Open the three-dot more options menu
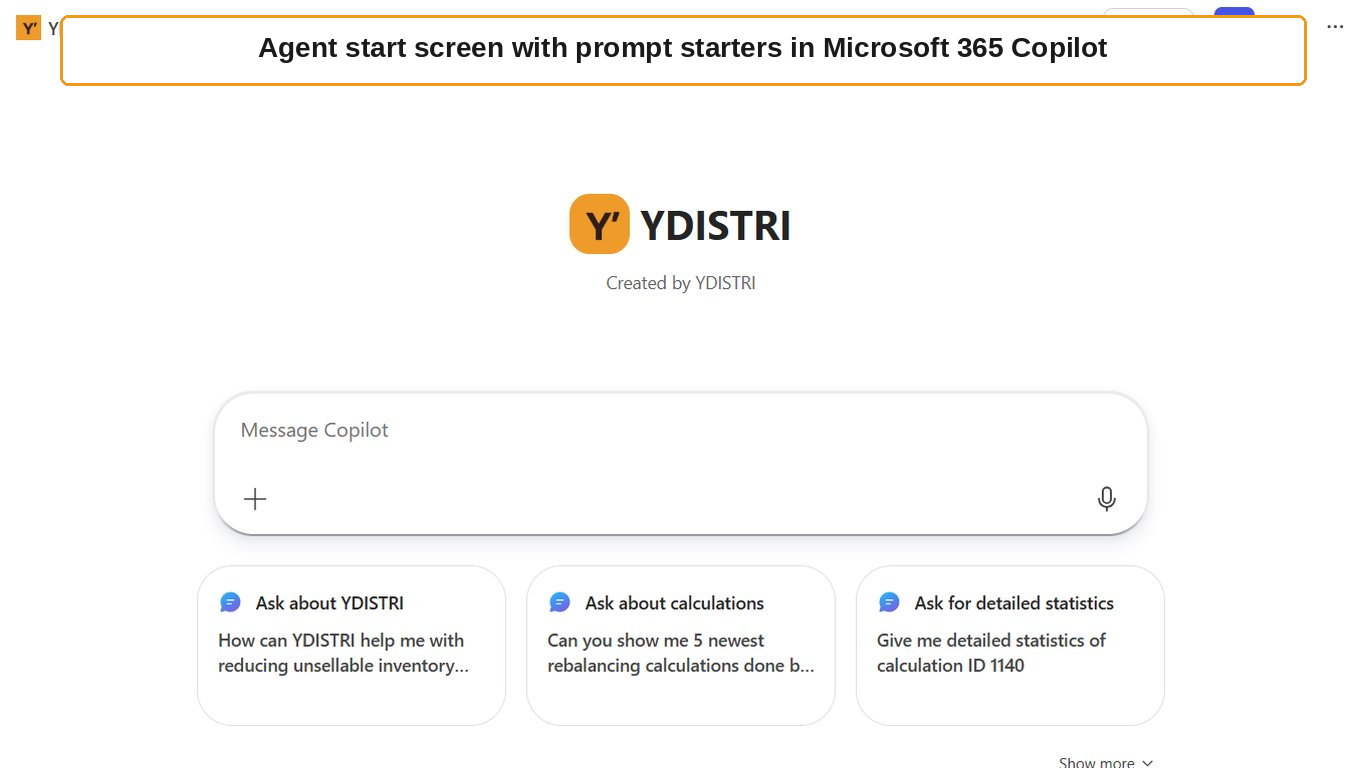 point(1335,27)
